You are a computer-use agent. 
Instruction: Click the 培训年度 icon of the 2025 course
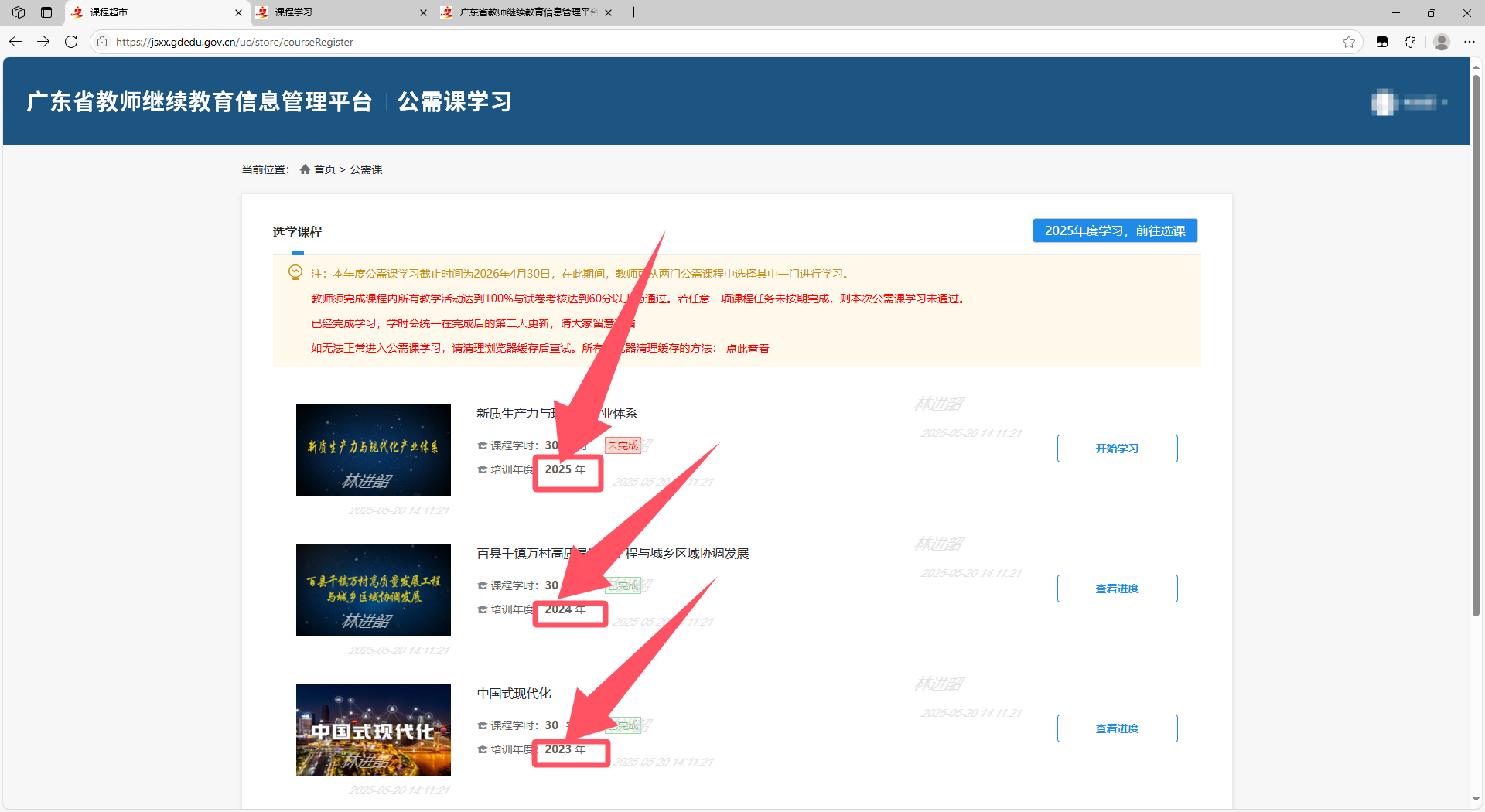coord(482,470)
